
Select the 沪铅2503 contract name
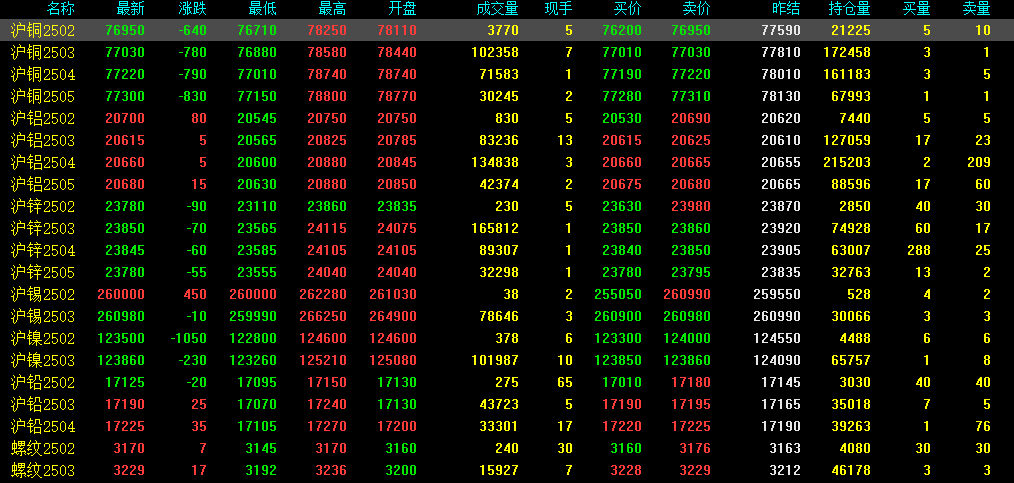(x=43, y=404)
